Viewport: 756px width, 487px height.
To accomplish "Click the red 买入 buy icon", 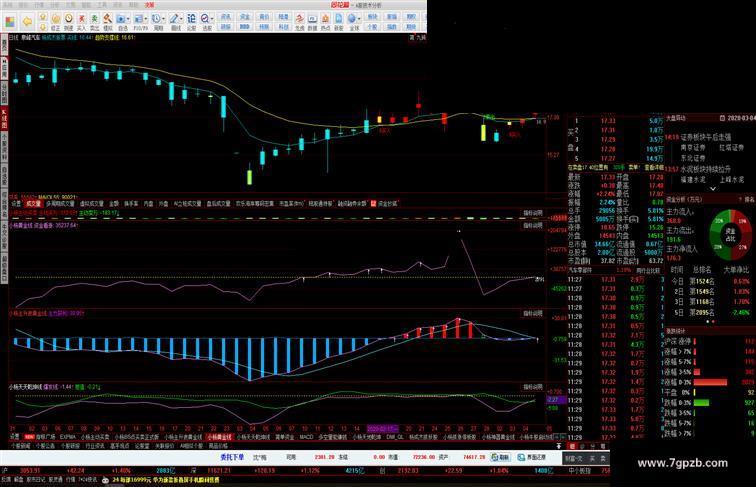I will (82, 22).
